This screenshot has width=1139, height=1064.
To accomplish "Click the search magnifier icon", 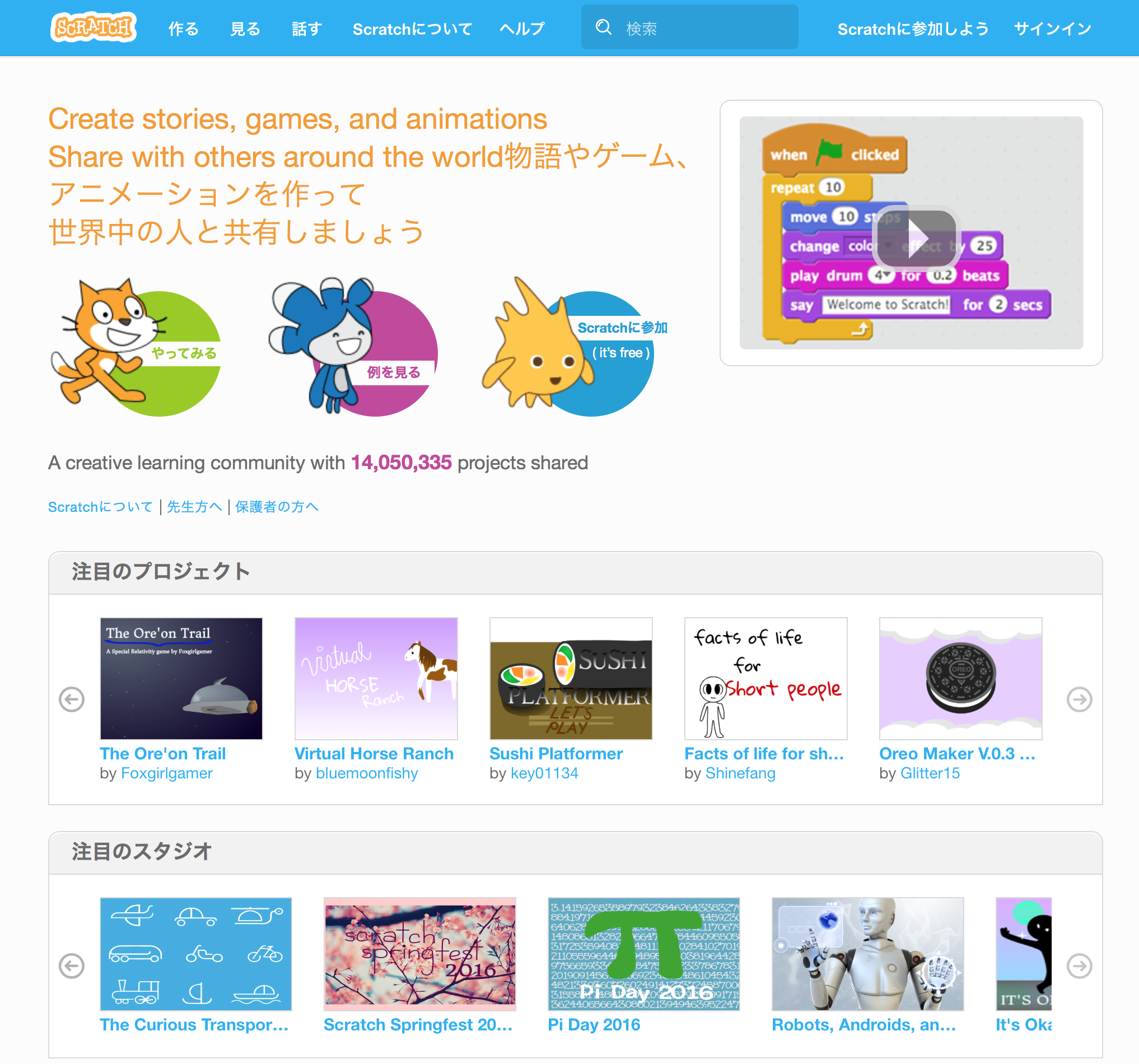I will (603, 27).
